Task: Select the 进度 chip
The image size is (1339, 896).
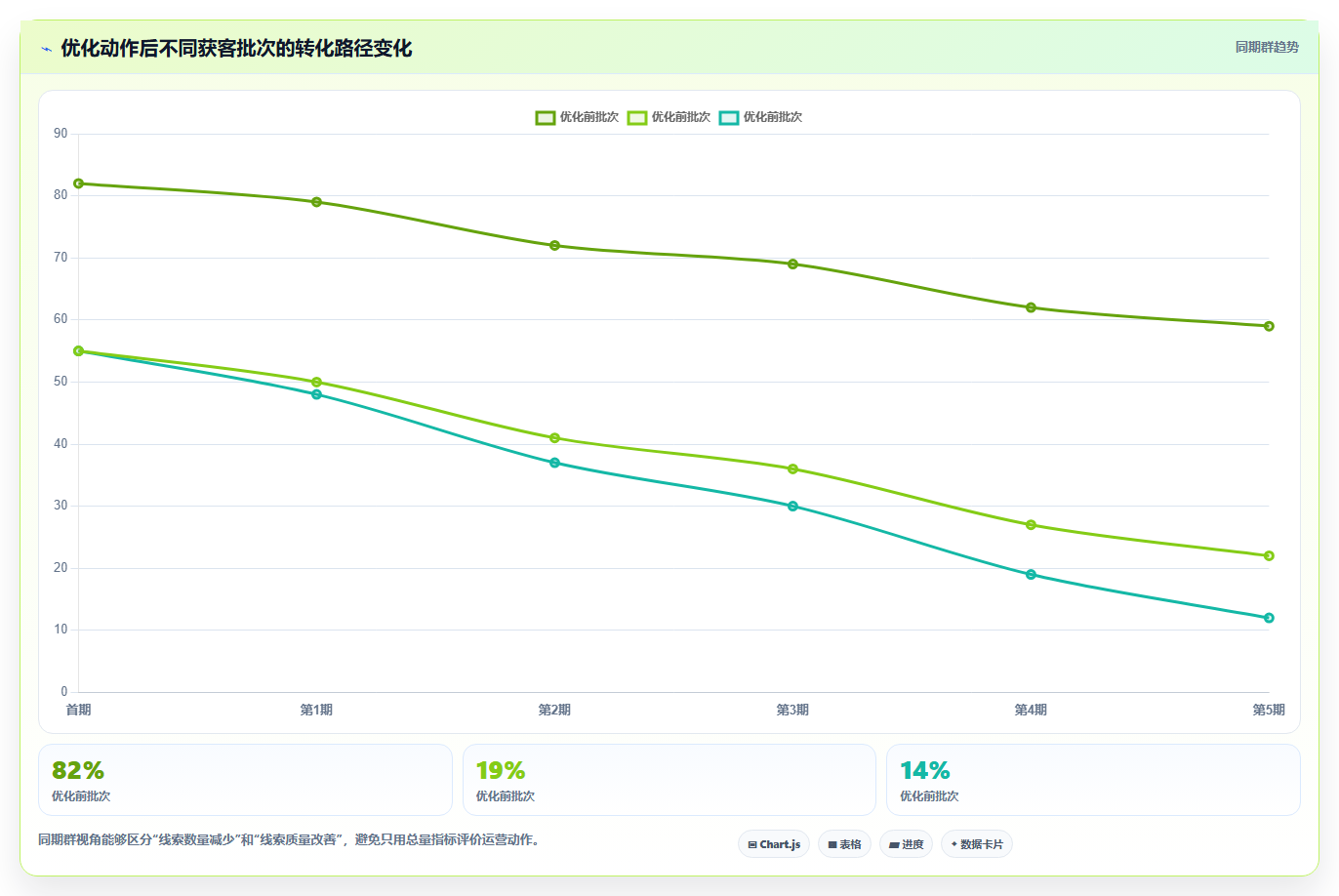Action: pyautogui.click(x=906, y=844)
